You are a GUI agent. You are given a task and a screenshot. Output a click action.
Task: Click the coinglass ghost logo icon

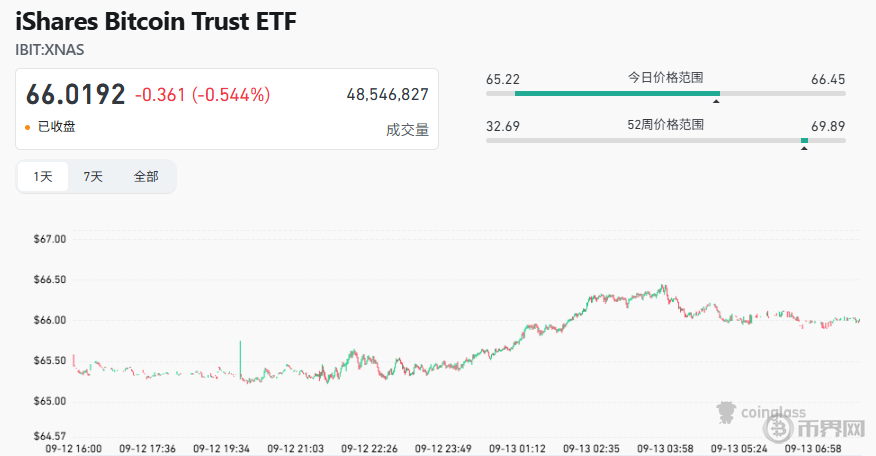[x=726, y=411]
